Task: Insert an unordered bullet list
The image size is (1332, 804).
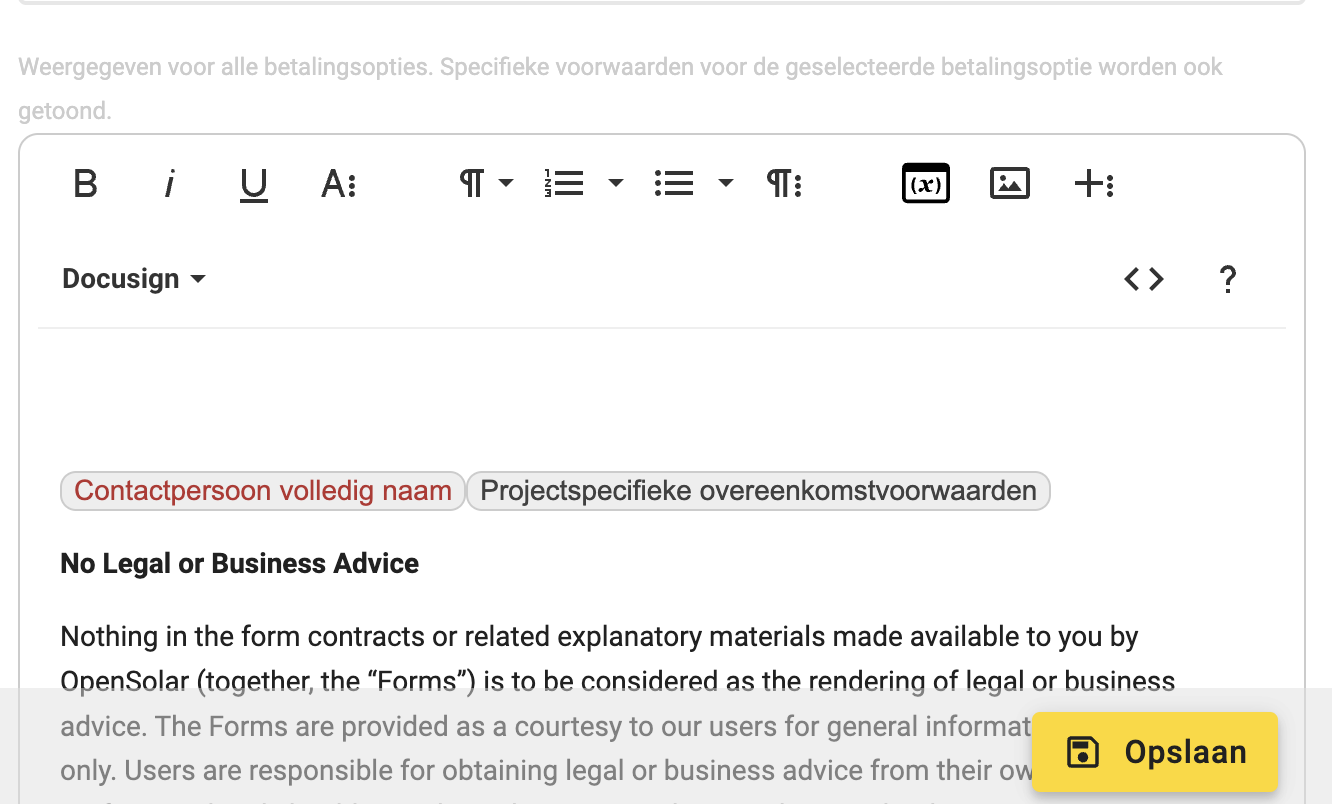Action: [674, 183]
